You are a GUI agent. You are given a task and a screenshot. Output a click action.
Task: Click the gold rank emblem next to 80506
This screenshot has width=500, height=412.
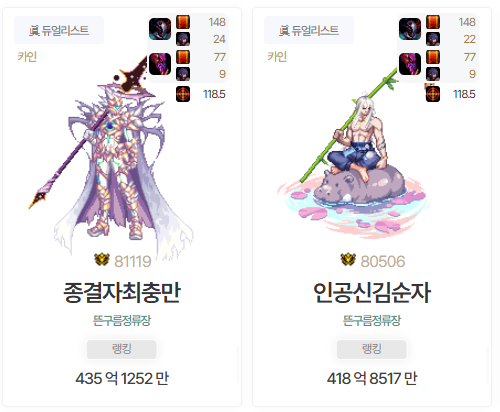click(348, 260)
